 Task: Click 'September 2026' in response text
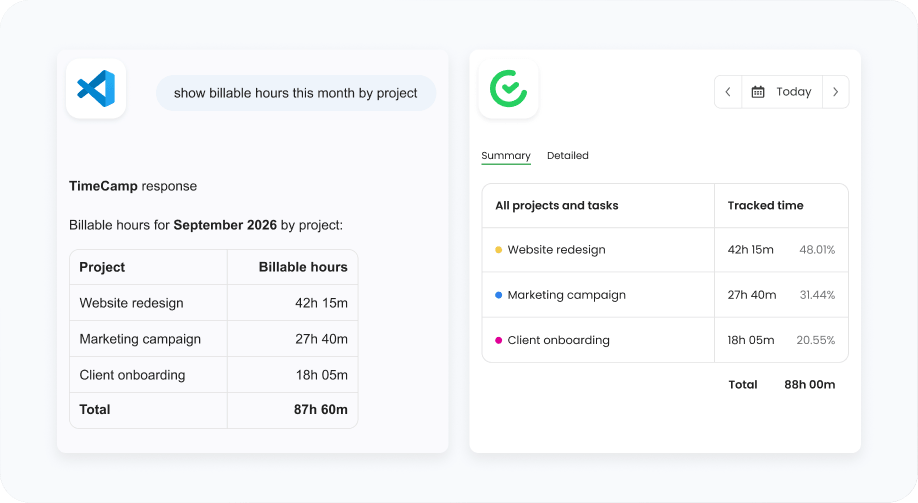pyautogui.click(x=225, y=225)
